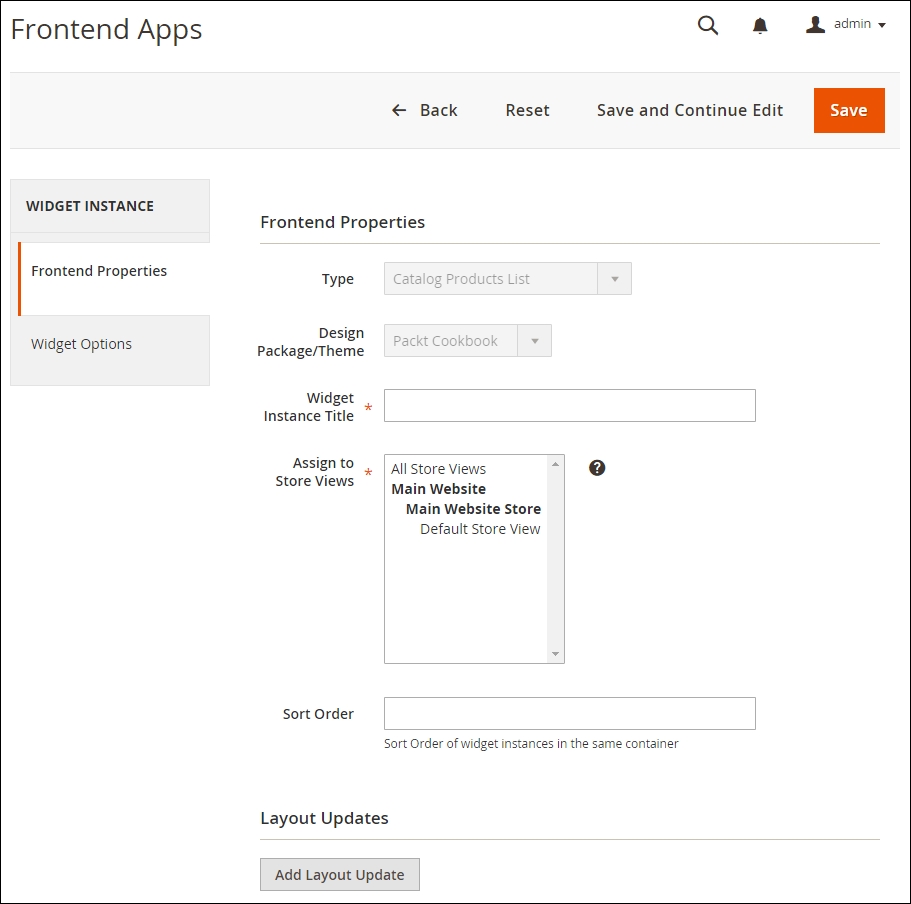Select the Frontend Properties tab

point(99,270)
